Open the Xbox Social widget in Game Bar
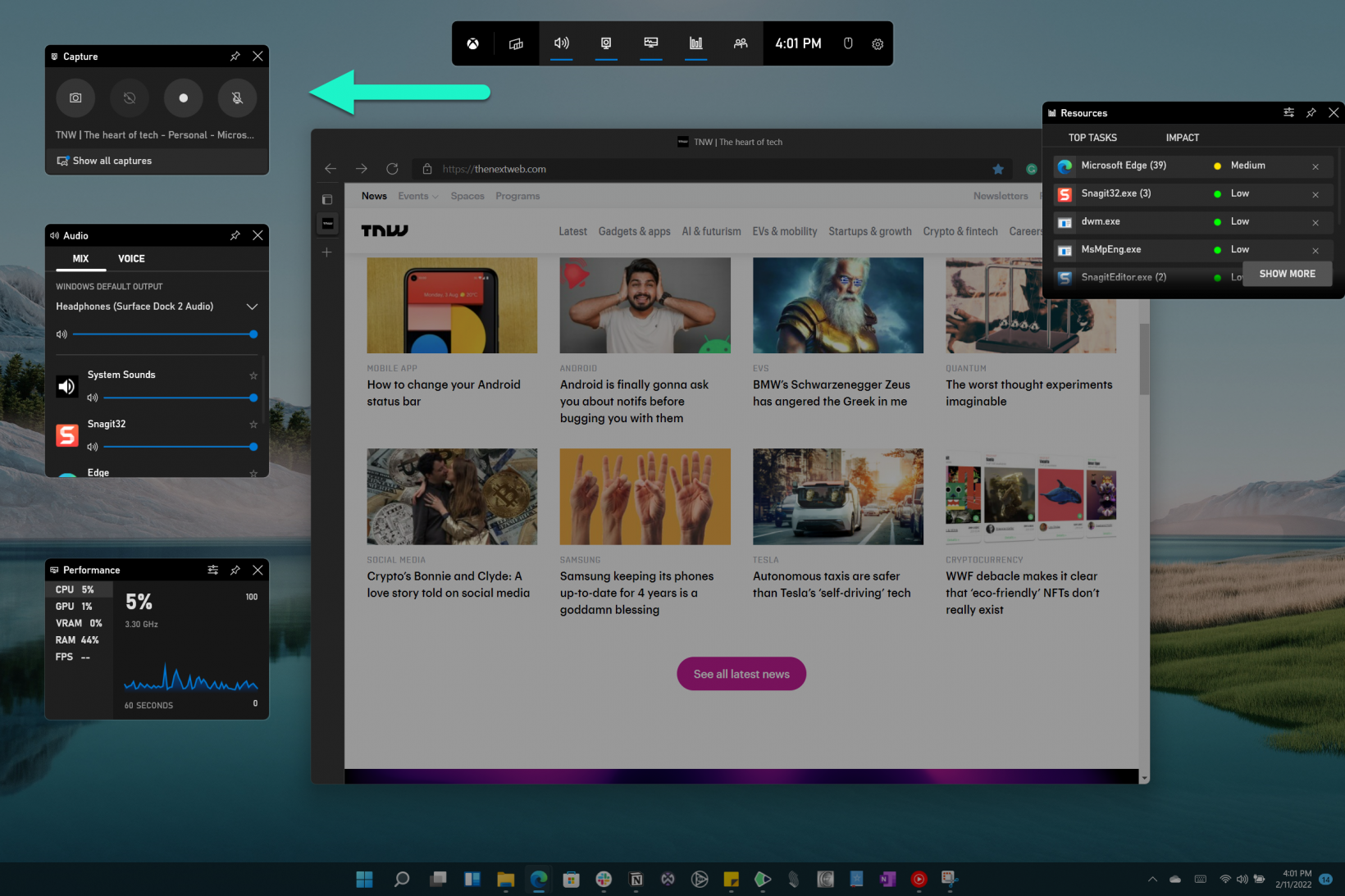The image size is (1345, 896). coord(741,43)
